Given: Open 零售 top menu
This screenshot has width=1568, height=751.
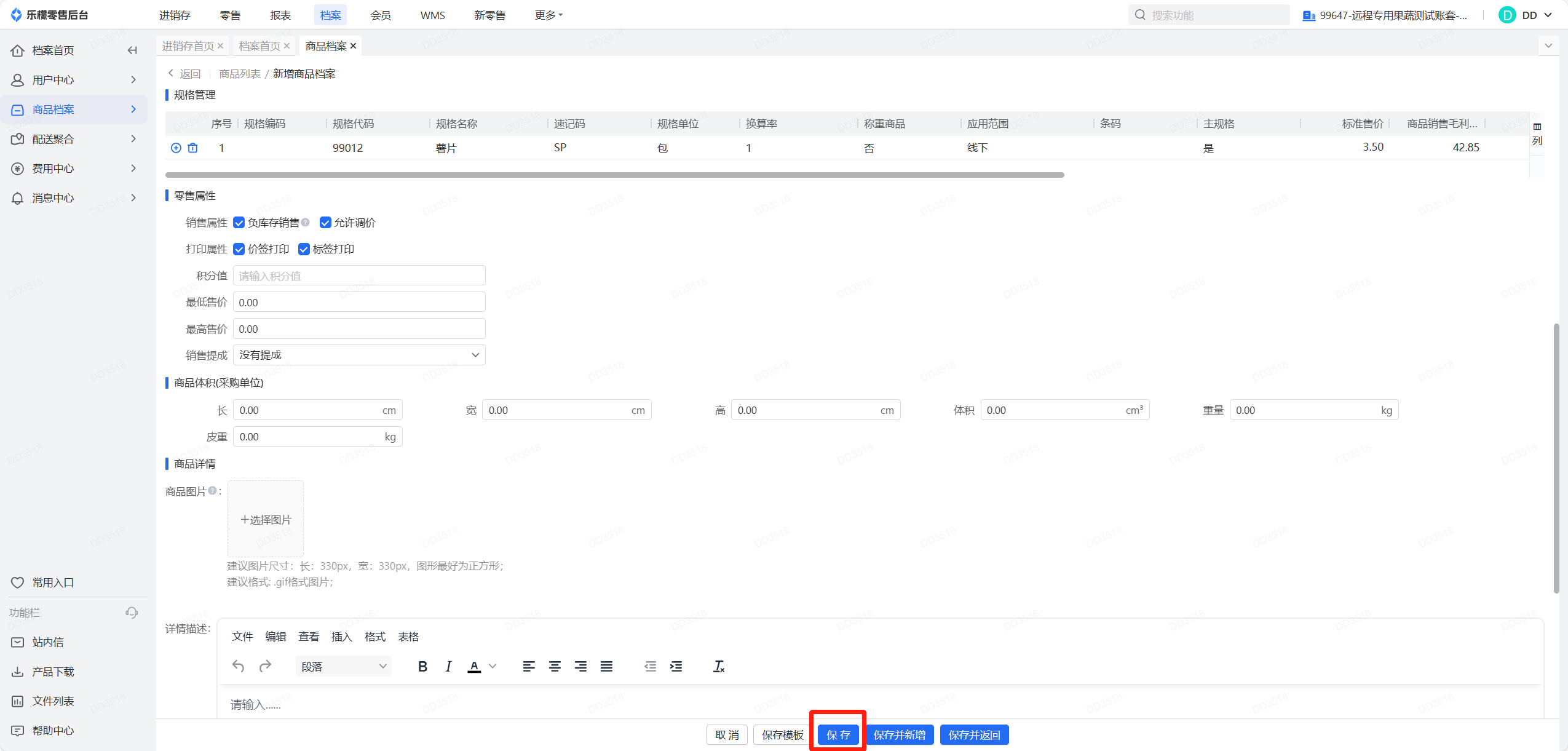Looking at the screenshot, I should pos(230,15).
